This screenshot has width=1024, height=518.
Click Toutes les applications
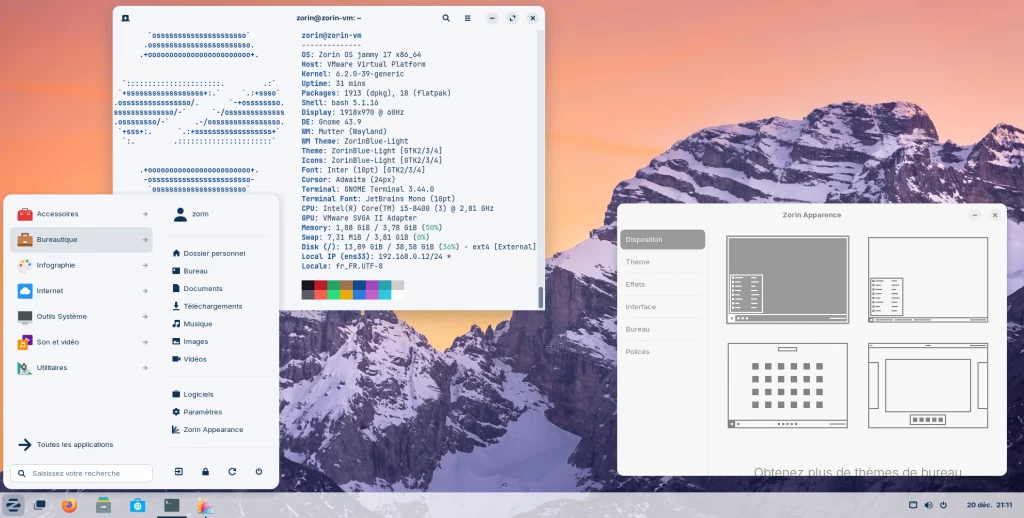tap(74, 444)
